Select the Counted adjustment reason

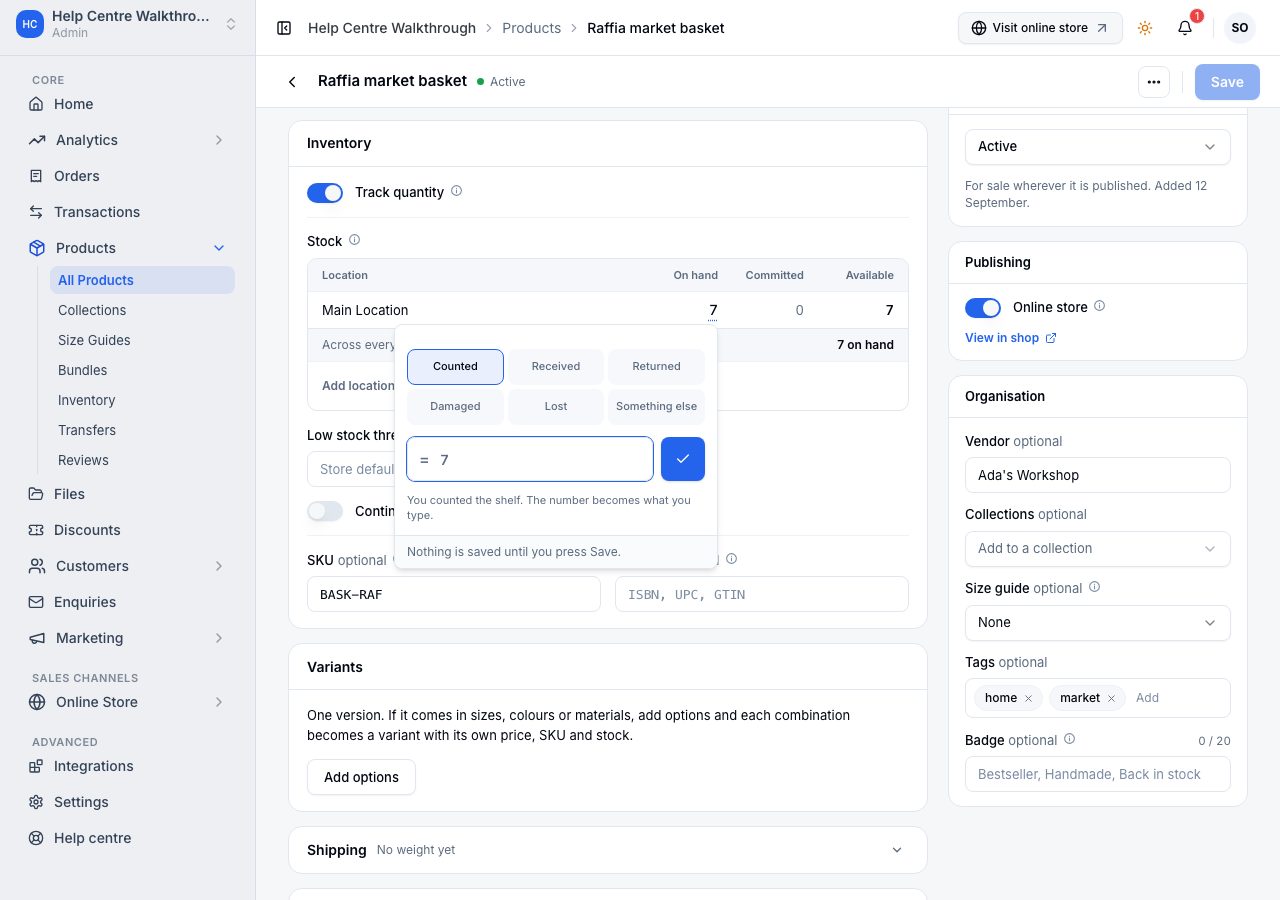point(455,366)
